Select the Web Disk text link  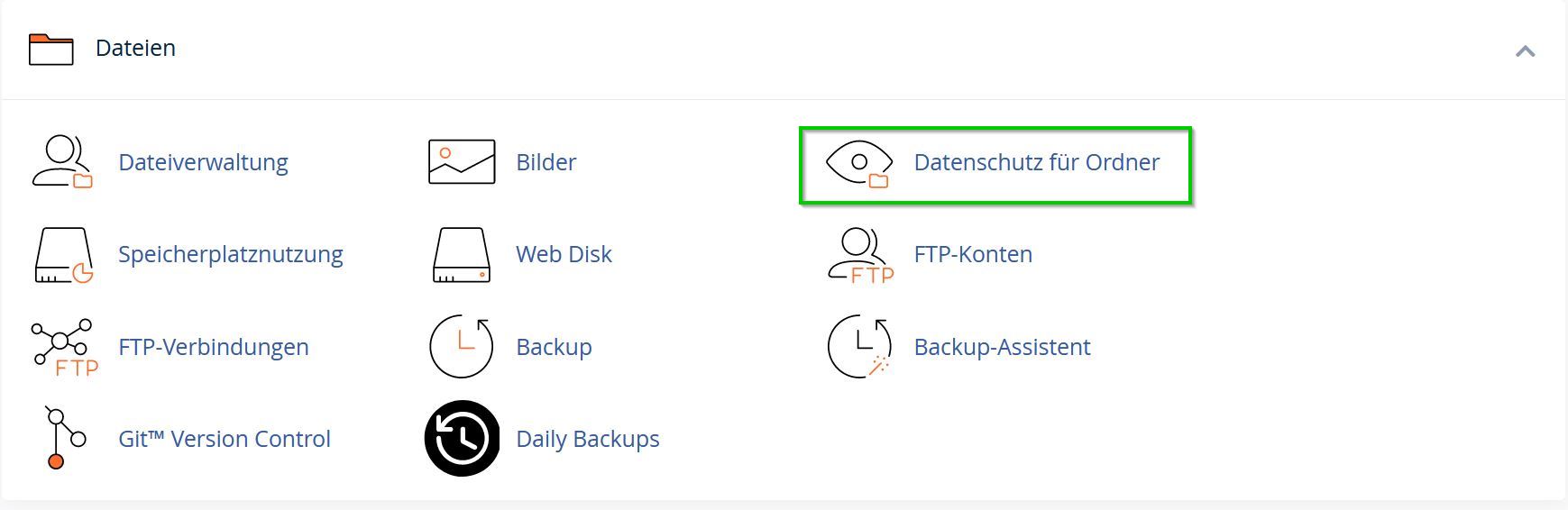[x=564, y=254]
